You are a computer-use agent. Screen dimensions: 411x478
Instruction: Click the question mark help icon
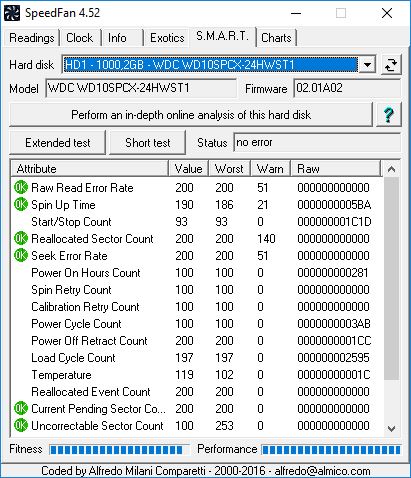point(388,115)
